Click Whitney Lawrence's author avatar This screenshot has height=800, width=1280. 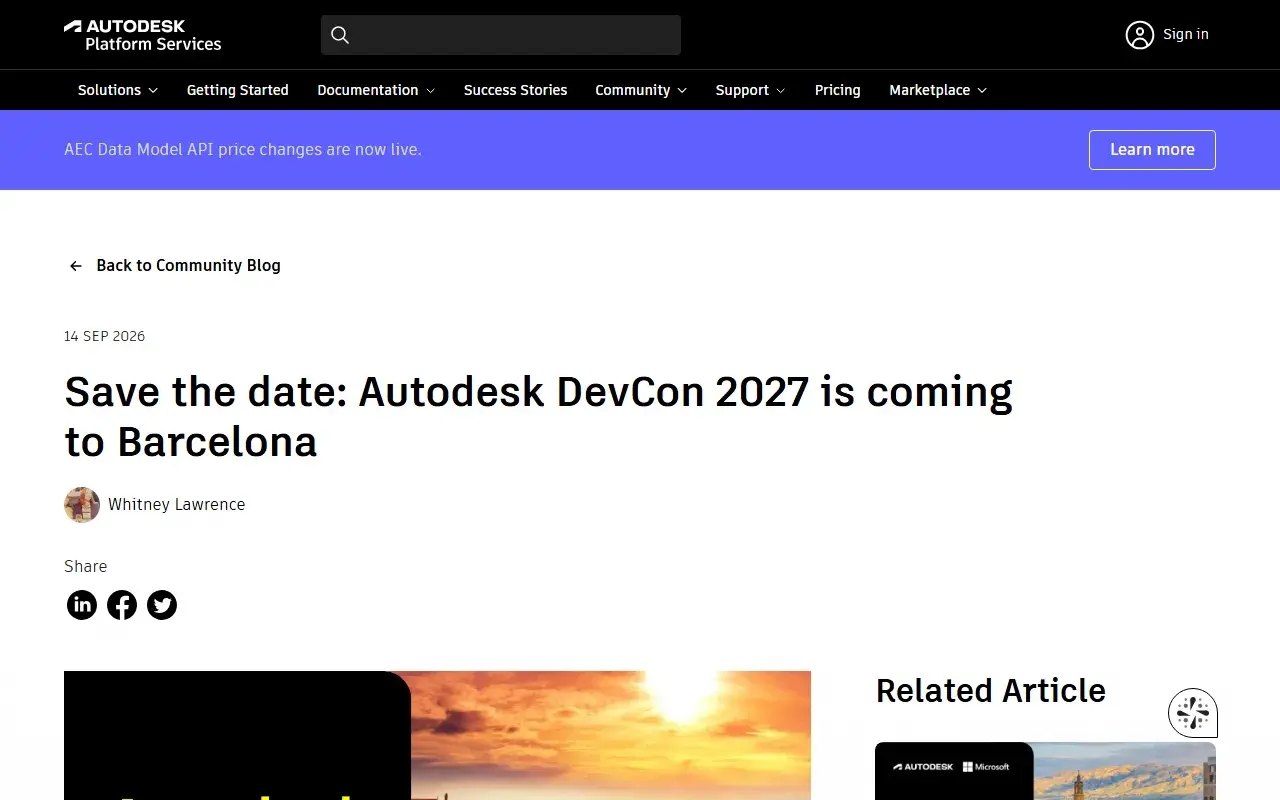pyautogui.click(x=82, y=505)
